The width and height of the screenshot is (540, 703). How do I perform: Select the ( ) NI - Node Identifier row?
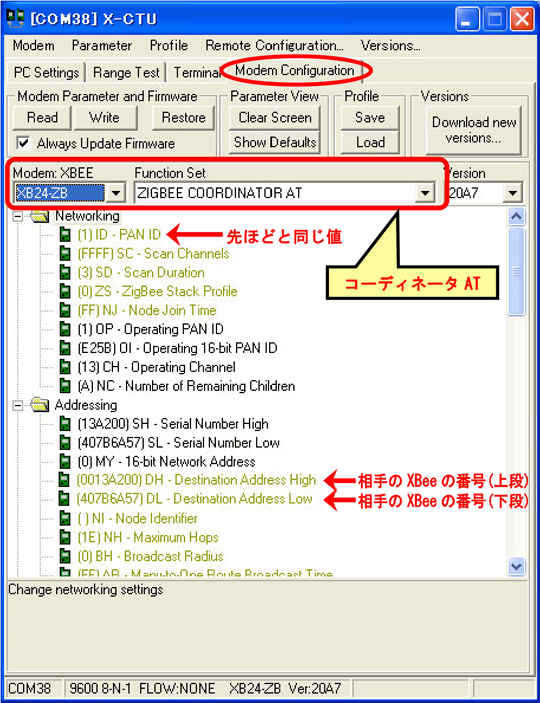tap(137, 518)
